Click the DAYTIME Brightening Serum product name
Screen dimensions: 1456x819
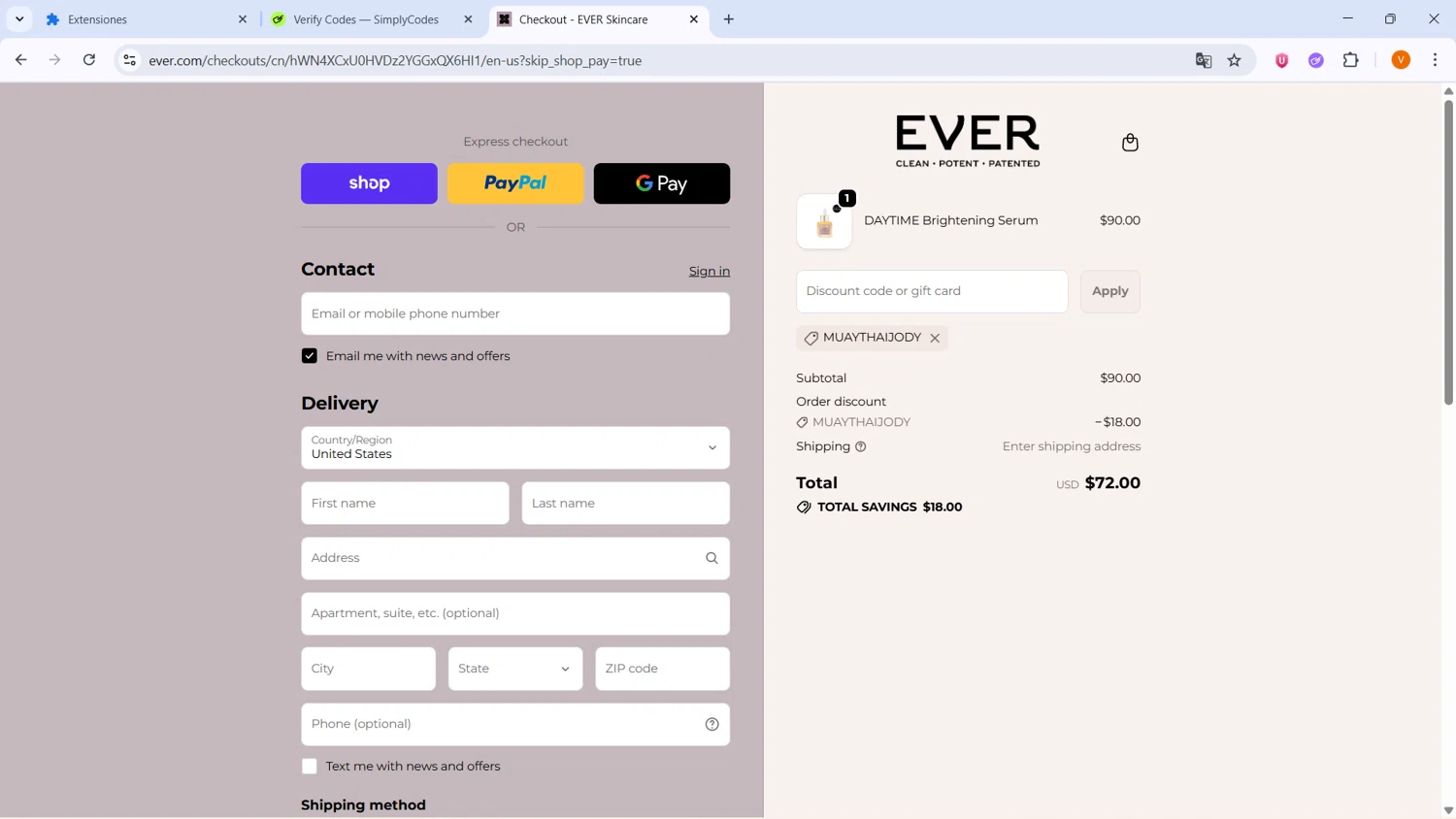(951, 220)
